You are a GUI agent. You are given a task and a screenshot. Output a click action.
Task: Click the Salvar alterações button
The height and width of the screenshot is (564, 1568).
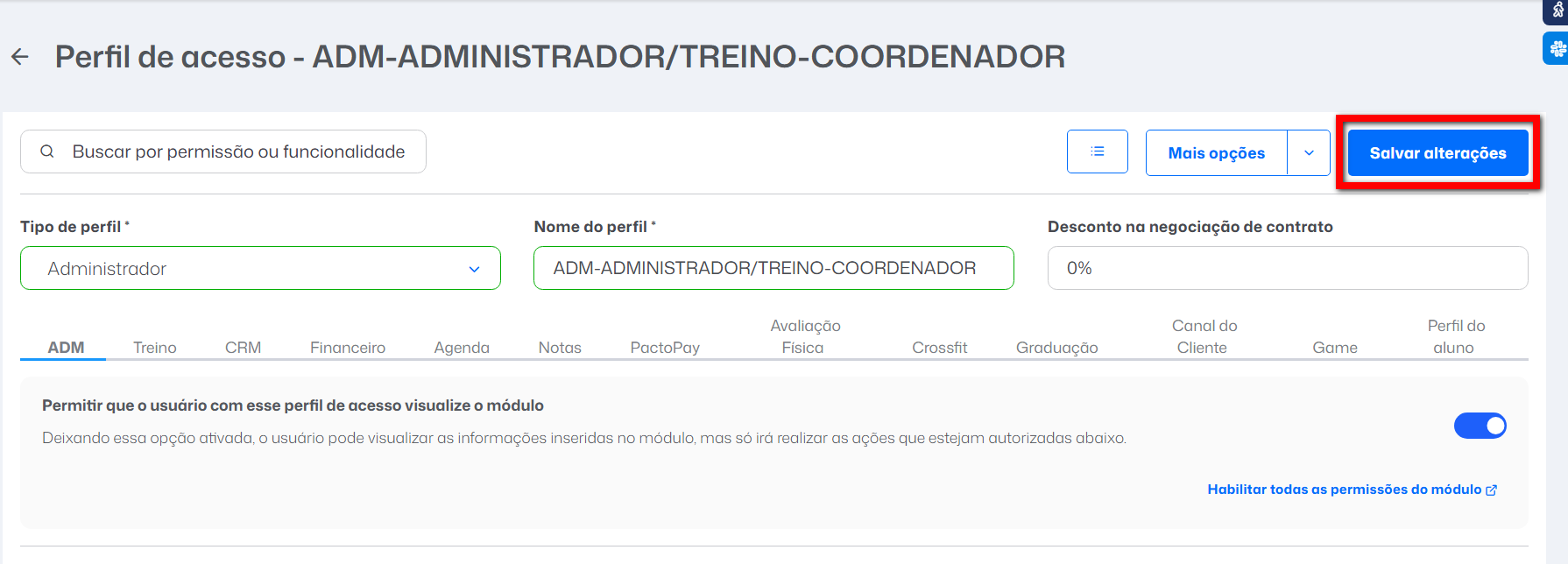click(x=1437, y=153)
